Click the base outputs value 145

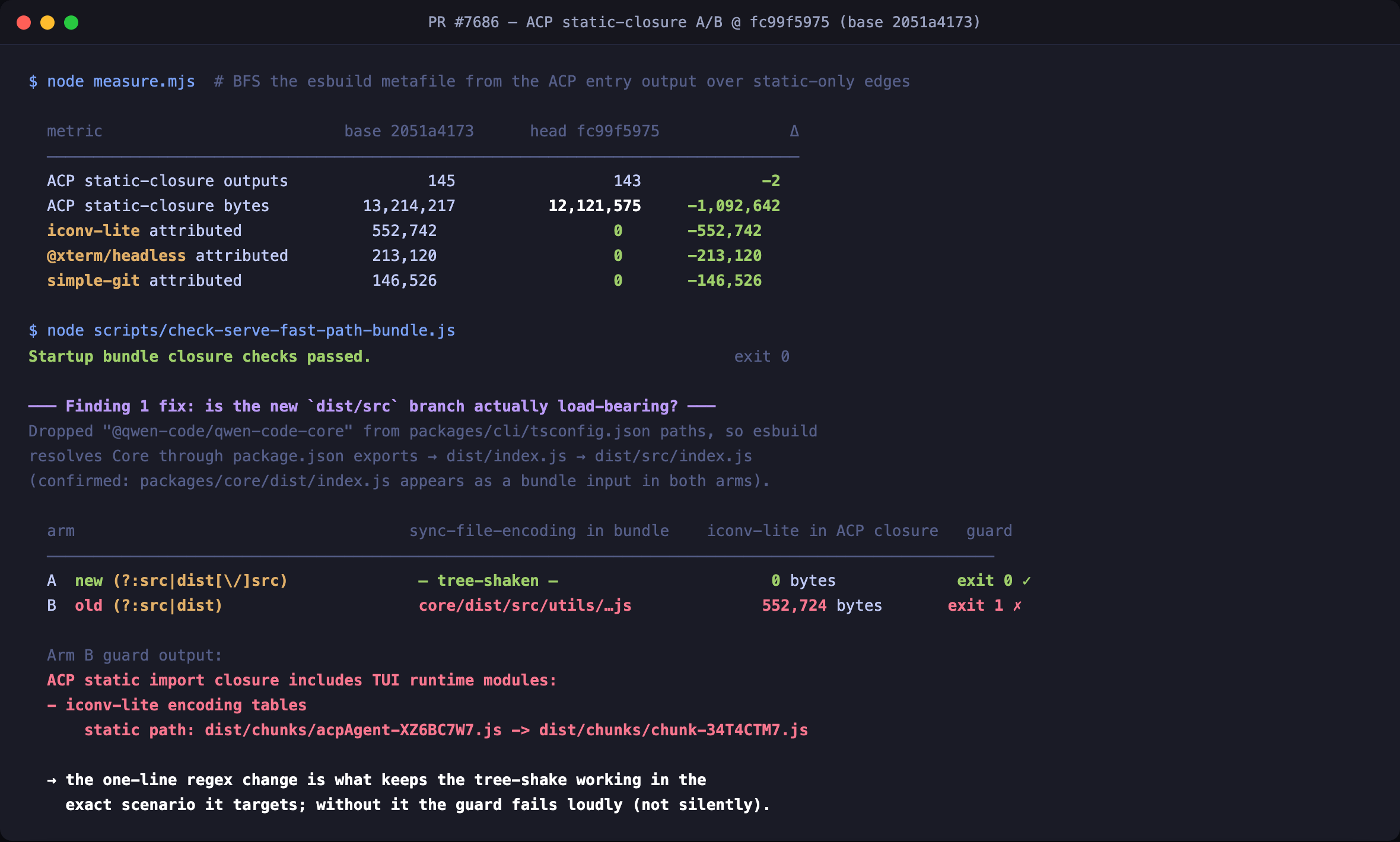tap(441, 181)
